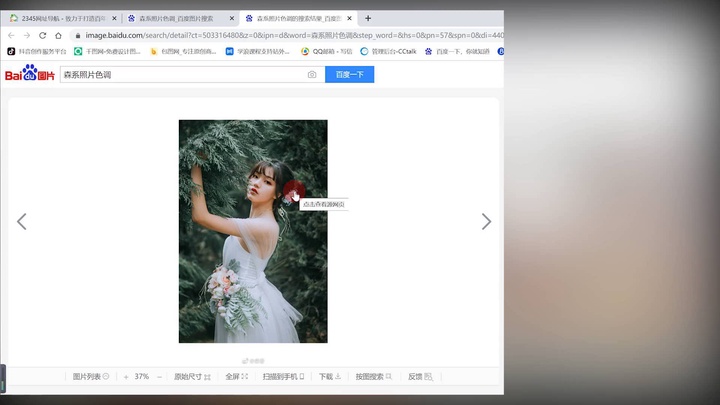Click the camera image-search icon
Image resolution: width=720 pixels, height=405 pixels.
[x=312, y=74]
